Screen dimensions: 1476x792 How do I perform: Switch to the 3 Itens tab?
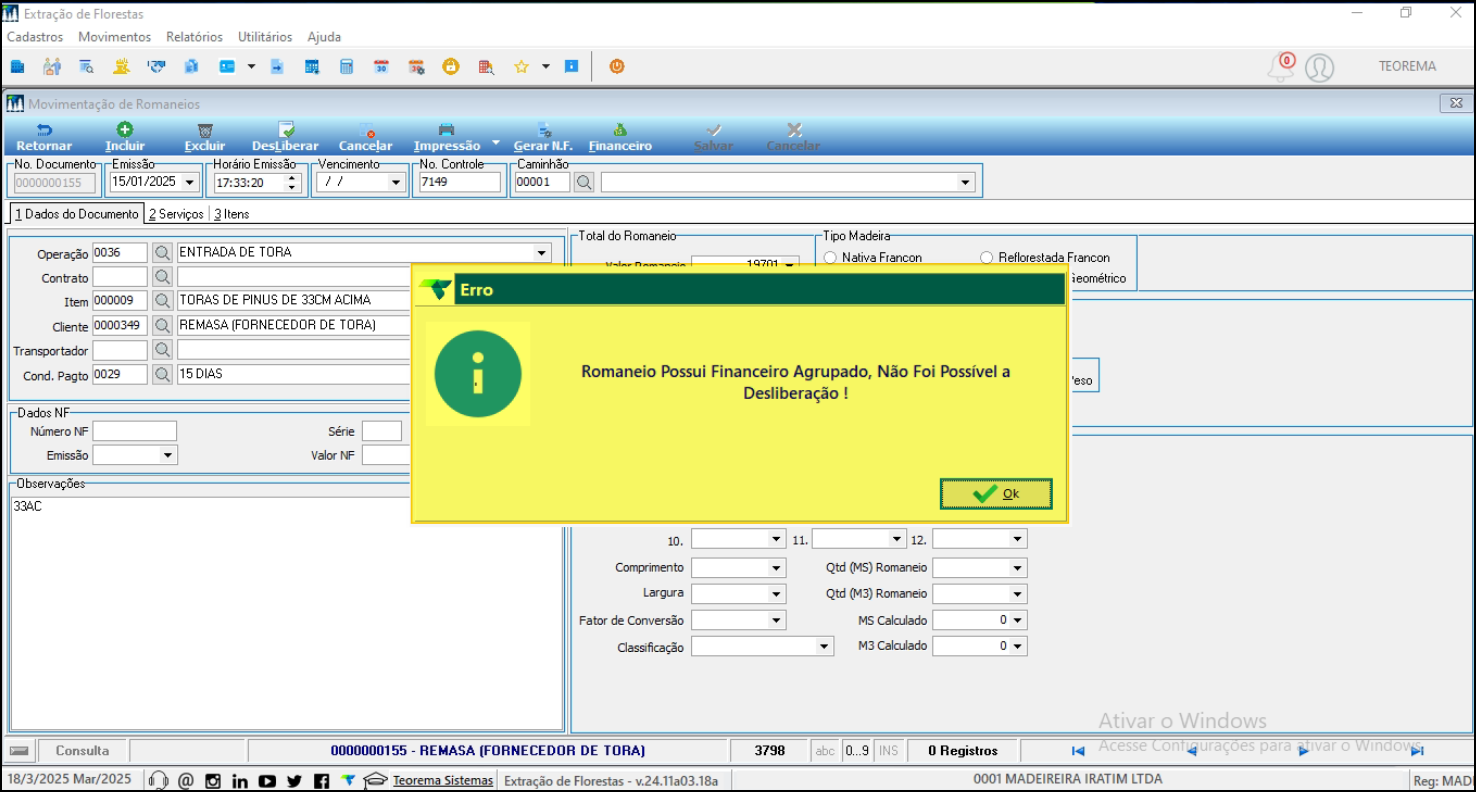pos(231,214)
